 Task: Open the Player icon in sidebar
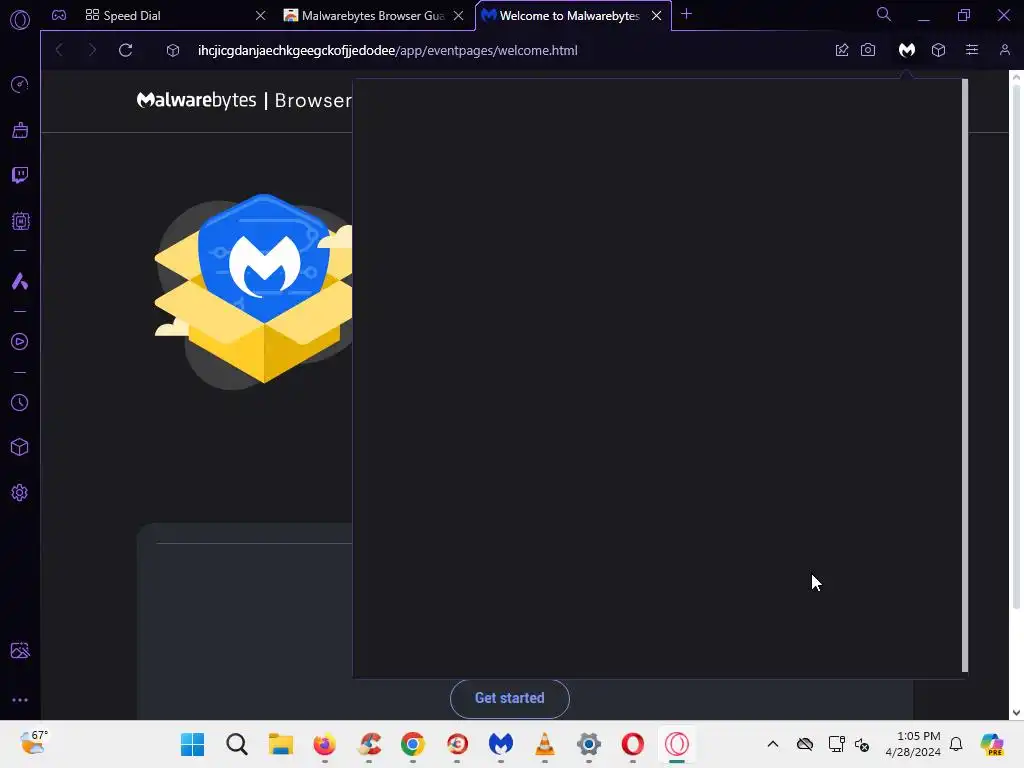(x=20, y=342)
